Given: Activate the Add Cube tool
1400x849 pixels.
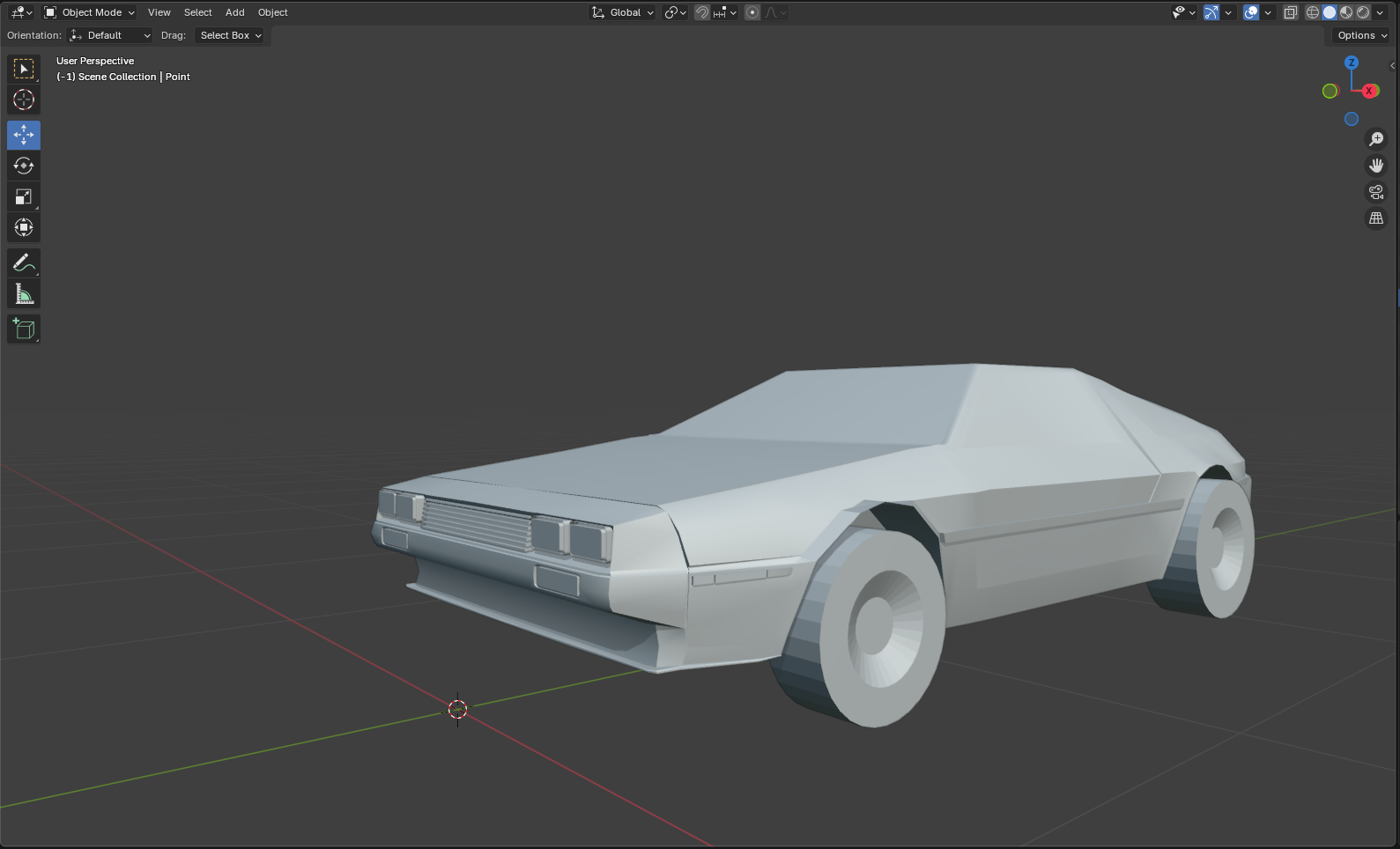Looking at the screenshot, I should [x=24, y=329].
